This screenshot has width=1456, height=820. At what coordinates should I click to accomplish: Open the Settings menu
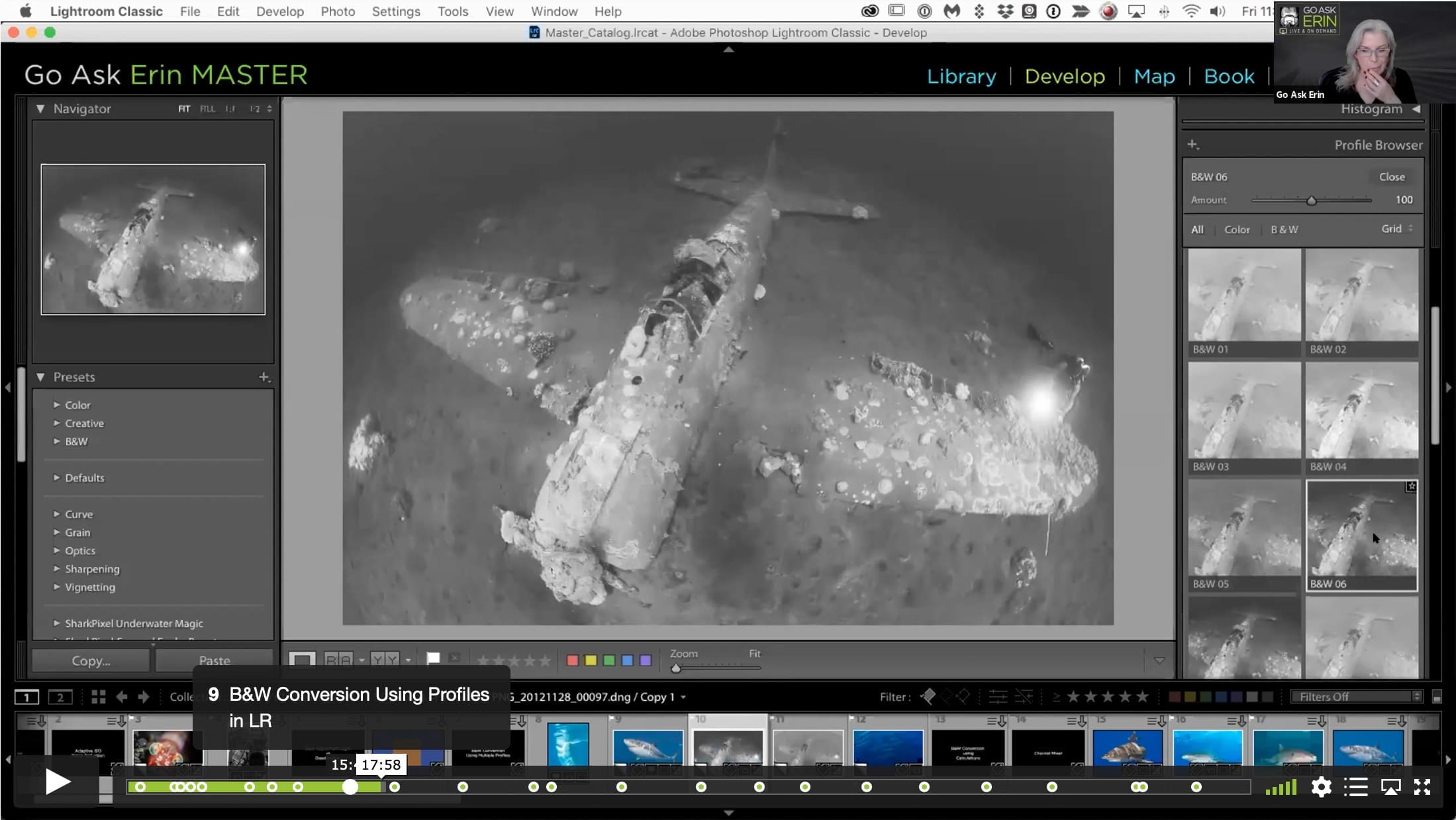click(396, 11)
